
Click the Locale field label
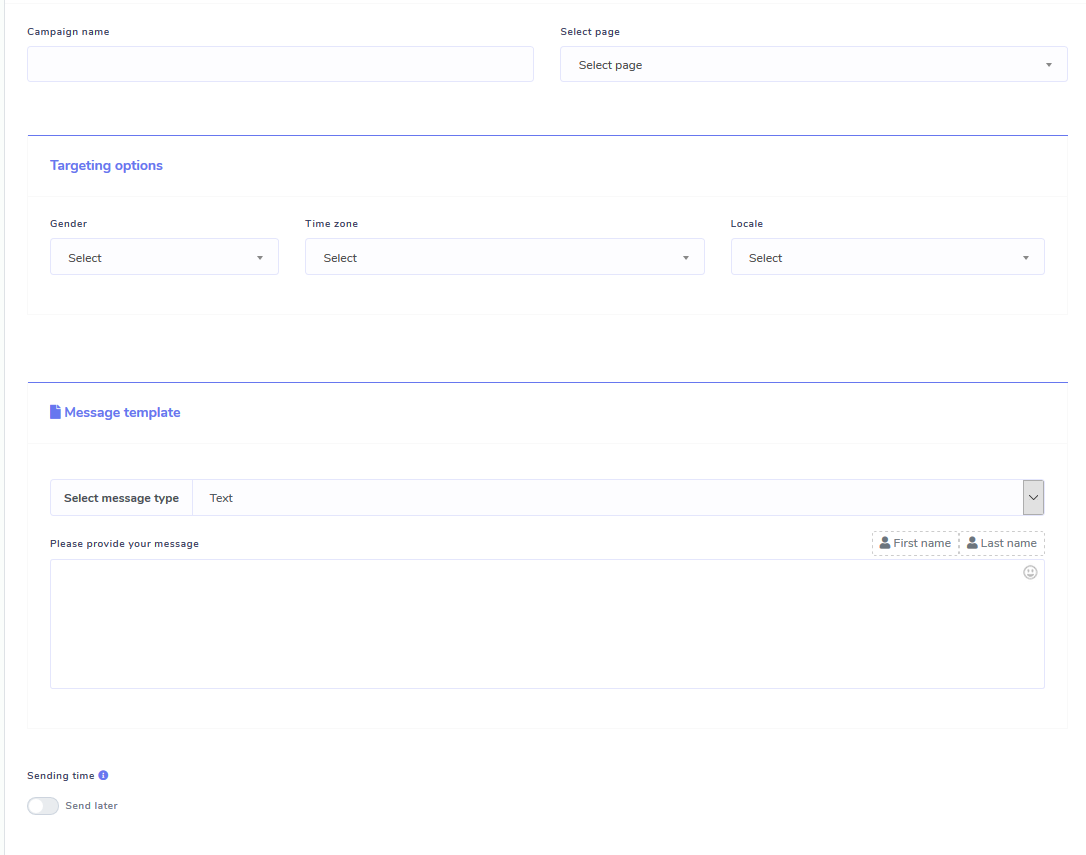pos(747,224)
